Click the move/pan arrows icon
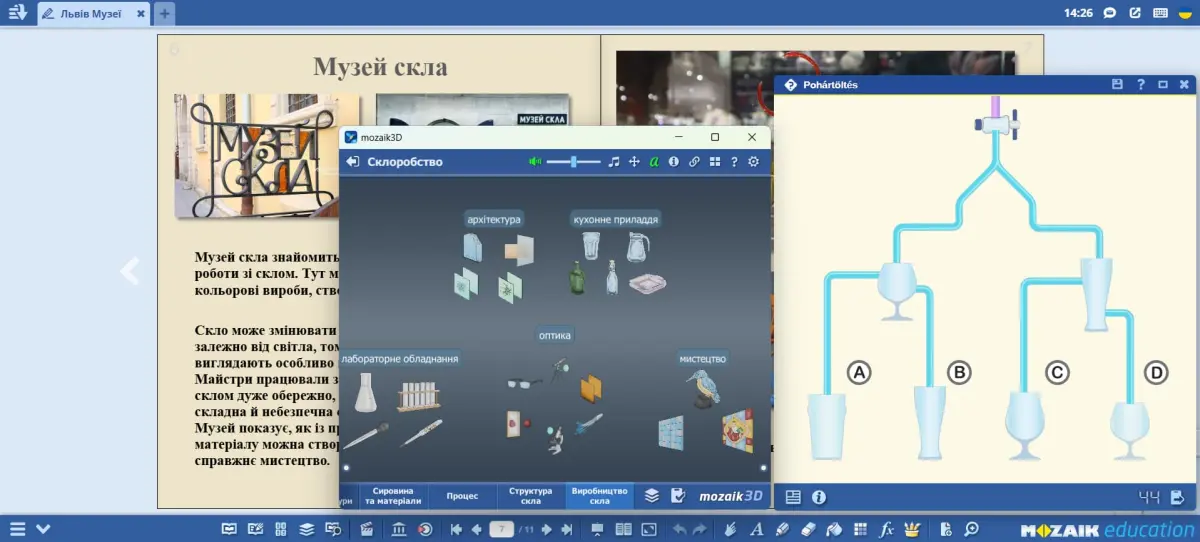 click(x=634, y=162)
